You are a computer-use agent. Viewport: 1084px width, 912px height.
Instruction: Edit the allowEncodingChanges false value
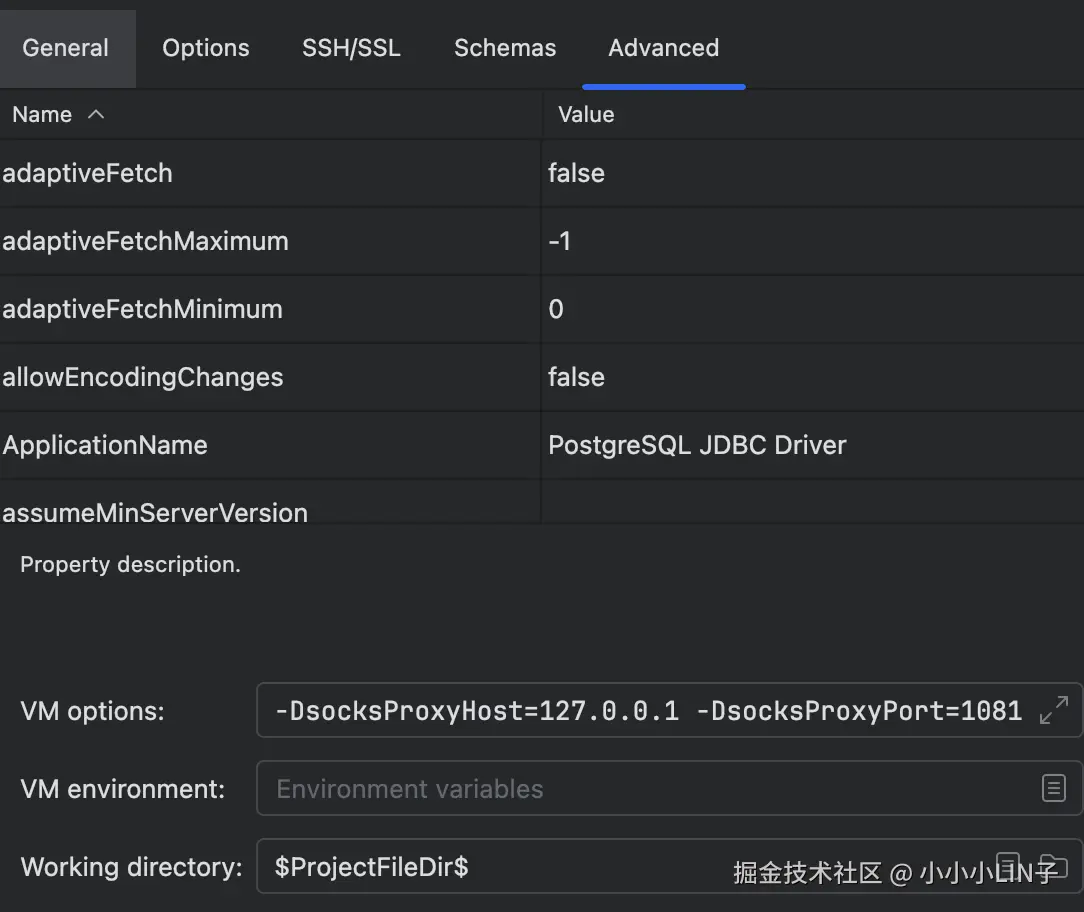pyautogui.click(x=576, y=378)
